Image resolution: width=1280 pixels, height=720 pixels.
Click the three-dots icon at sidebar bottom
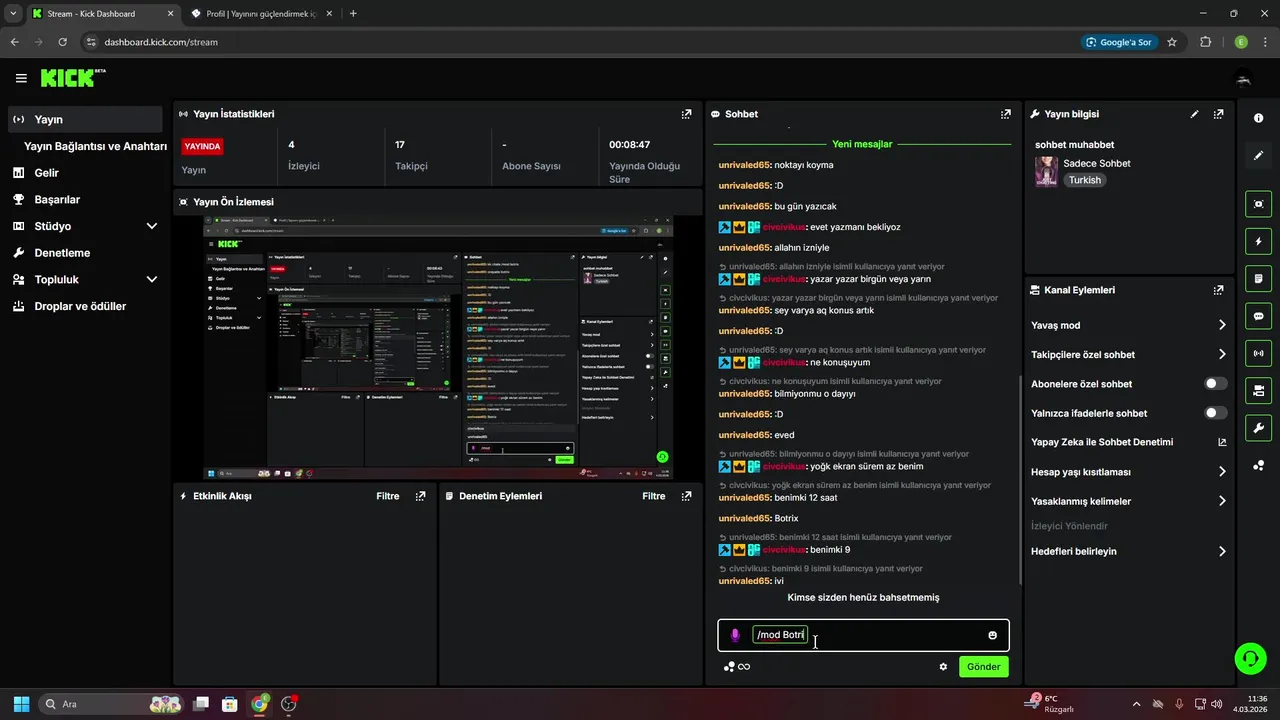click(1258, 465)
